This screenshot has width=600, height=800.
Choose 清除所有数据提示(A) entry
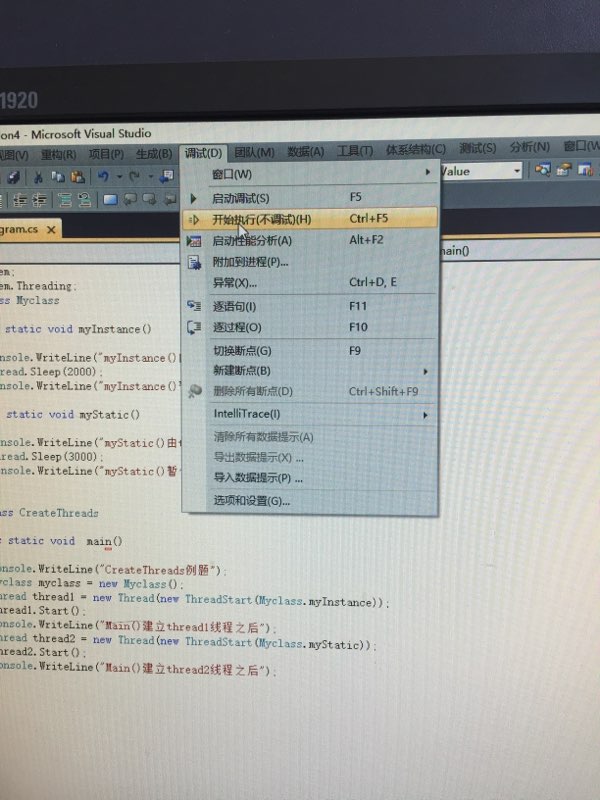[x=310, y=437]
